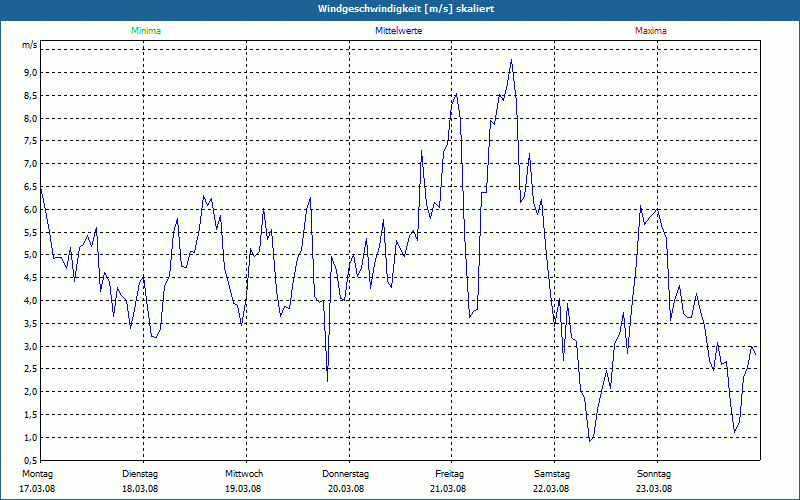Screen dimensions: 800x500
Task: Click the 8,5 y-axis value
Action: (x=31, y=95)
